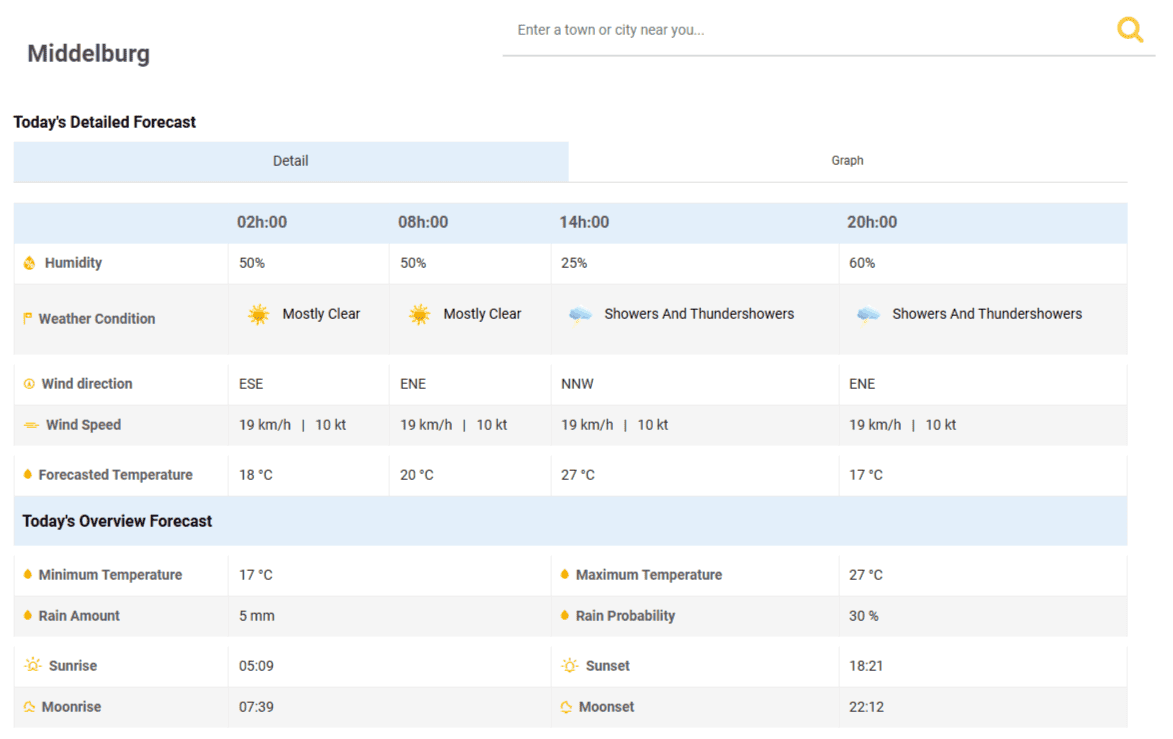Select the 25% humidity value
Screen dimensions: 1173x739
click(574, 263)
